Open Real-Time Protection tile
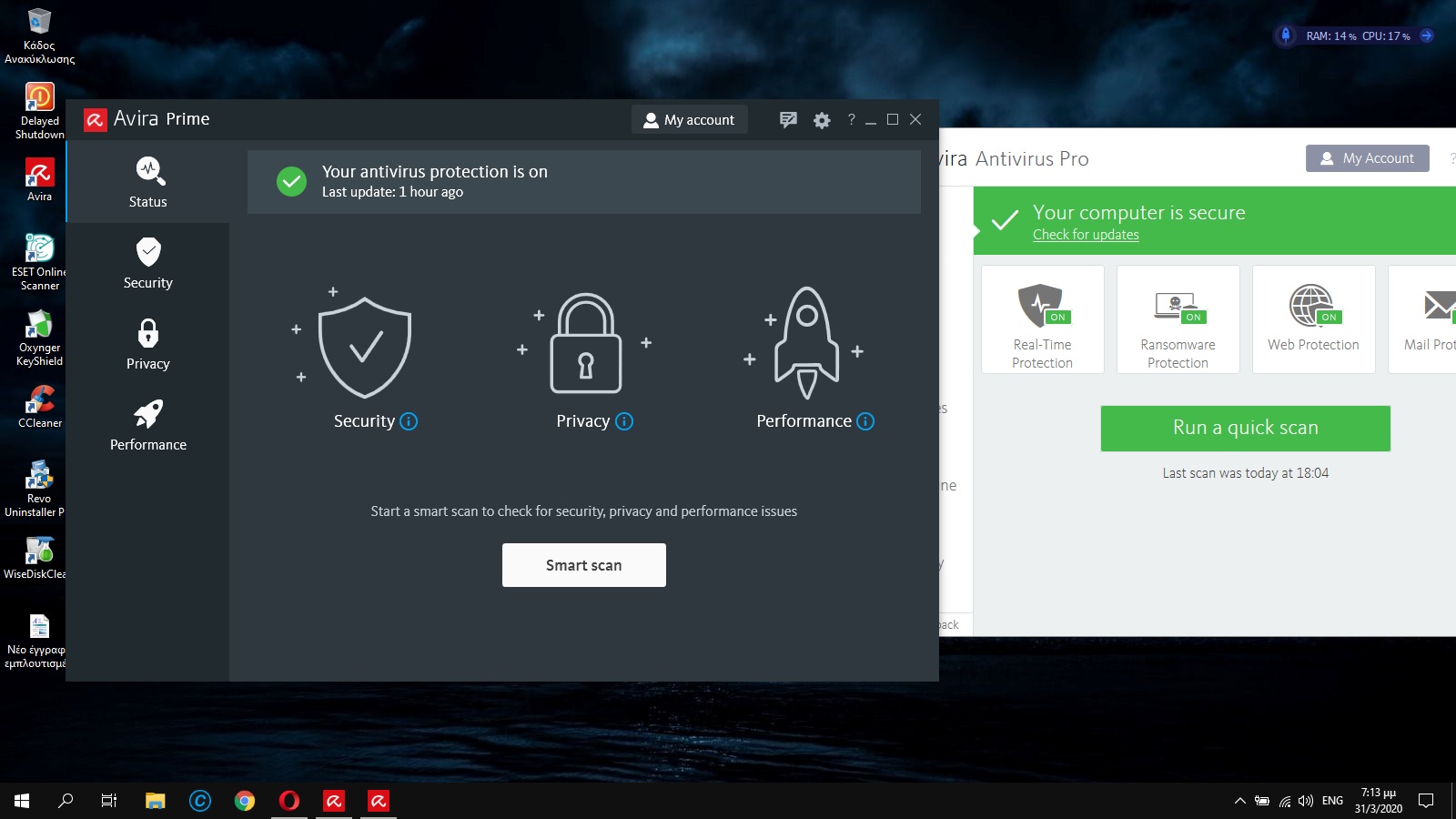The image size is (1456, 819). pyautogui.click(x=1043, y=319)
